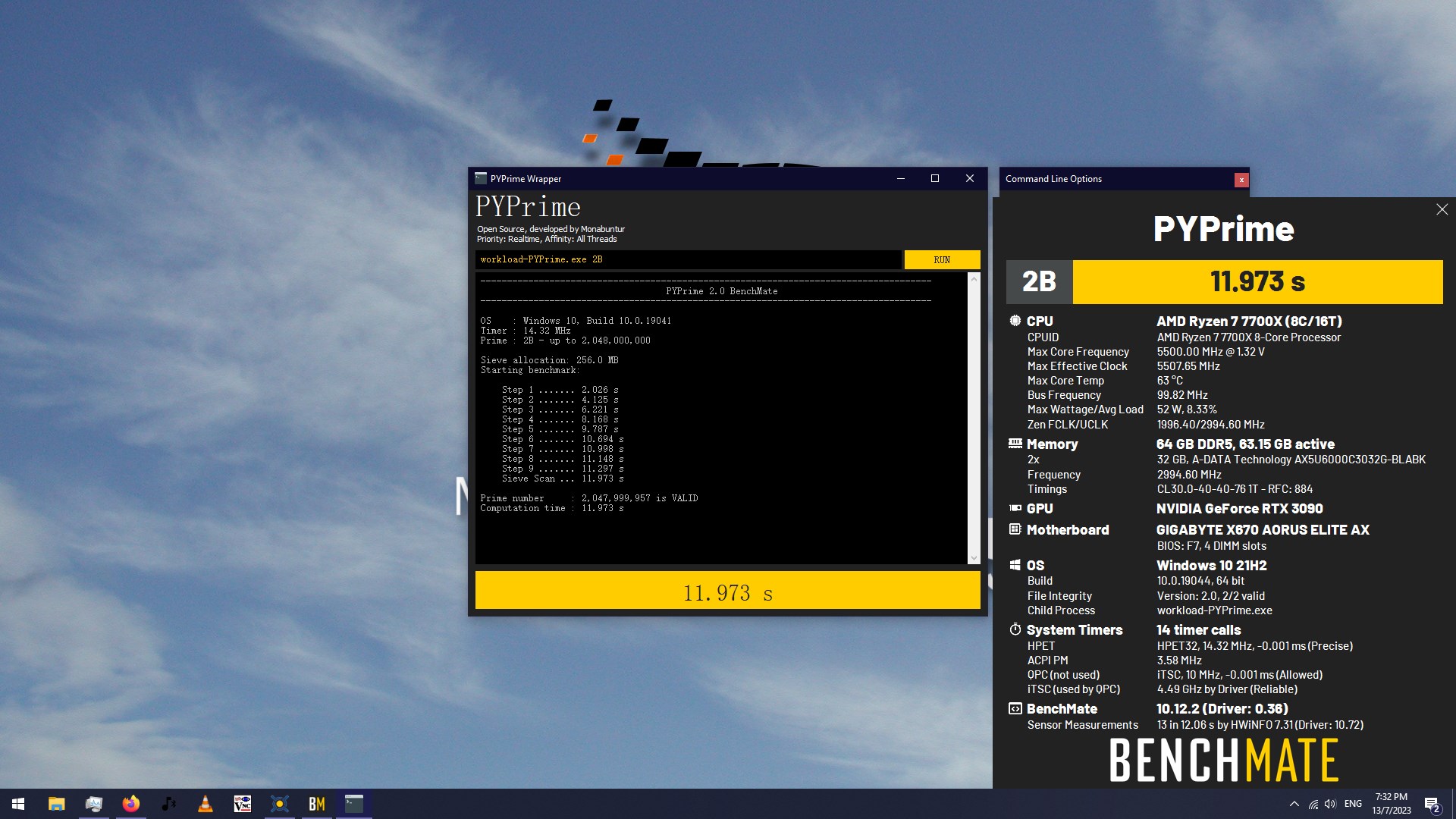Open the music note app in taskbar

(168, 804)
